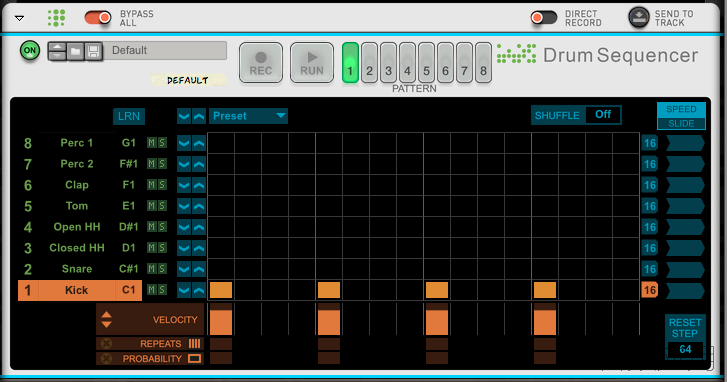Mute the Open HH lane

click(152, 227)
